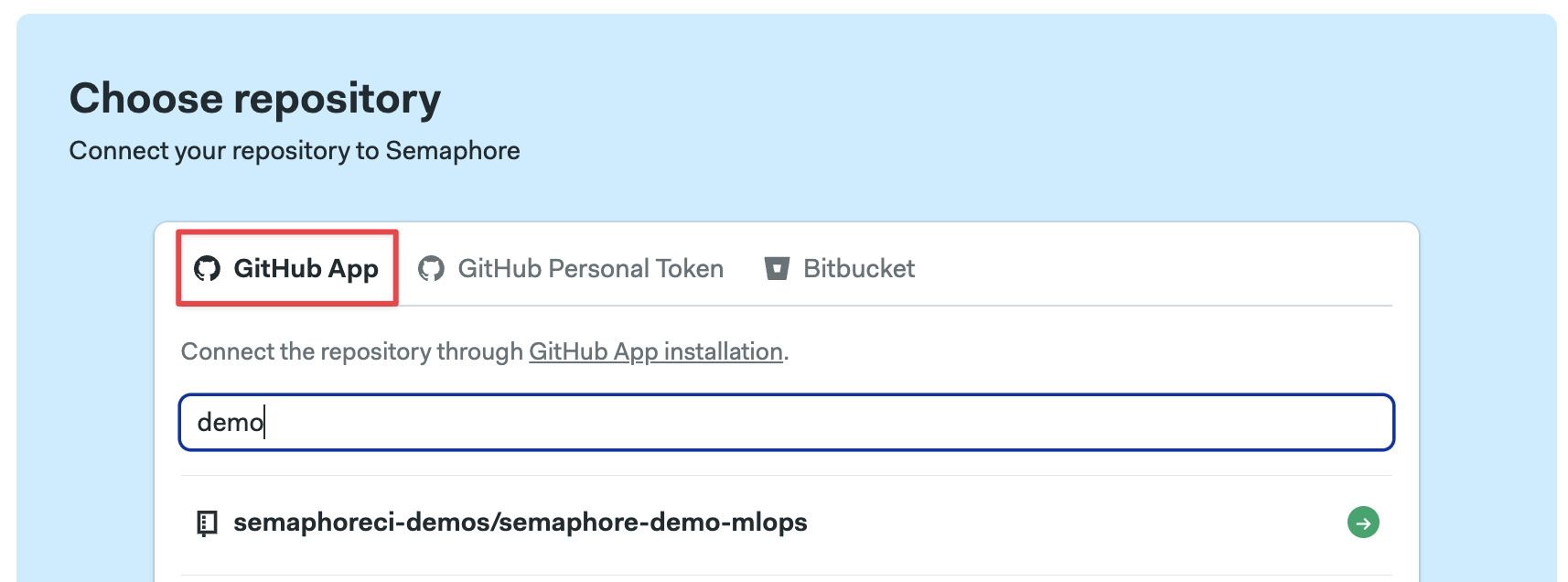The width and height of the screenshot is (1568, 582).
Task: Open the GitHub App installation link
Action: pyautogui.click(x=656, y=351)
